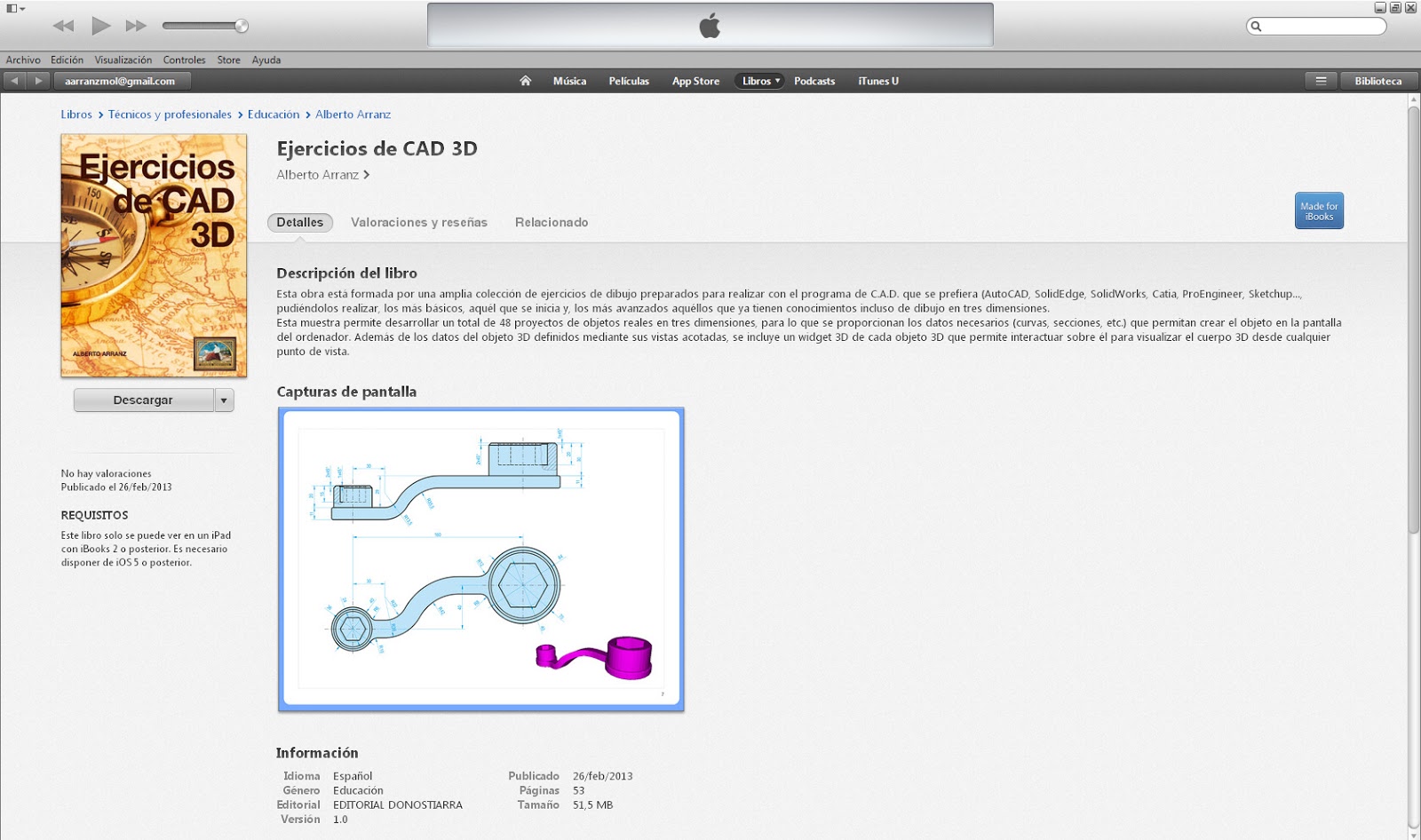Viewport: 1421px width, 840px height.
Task: Open the Visualización menu
Action: (x=123, y=60)
